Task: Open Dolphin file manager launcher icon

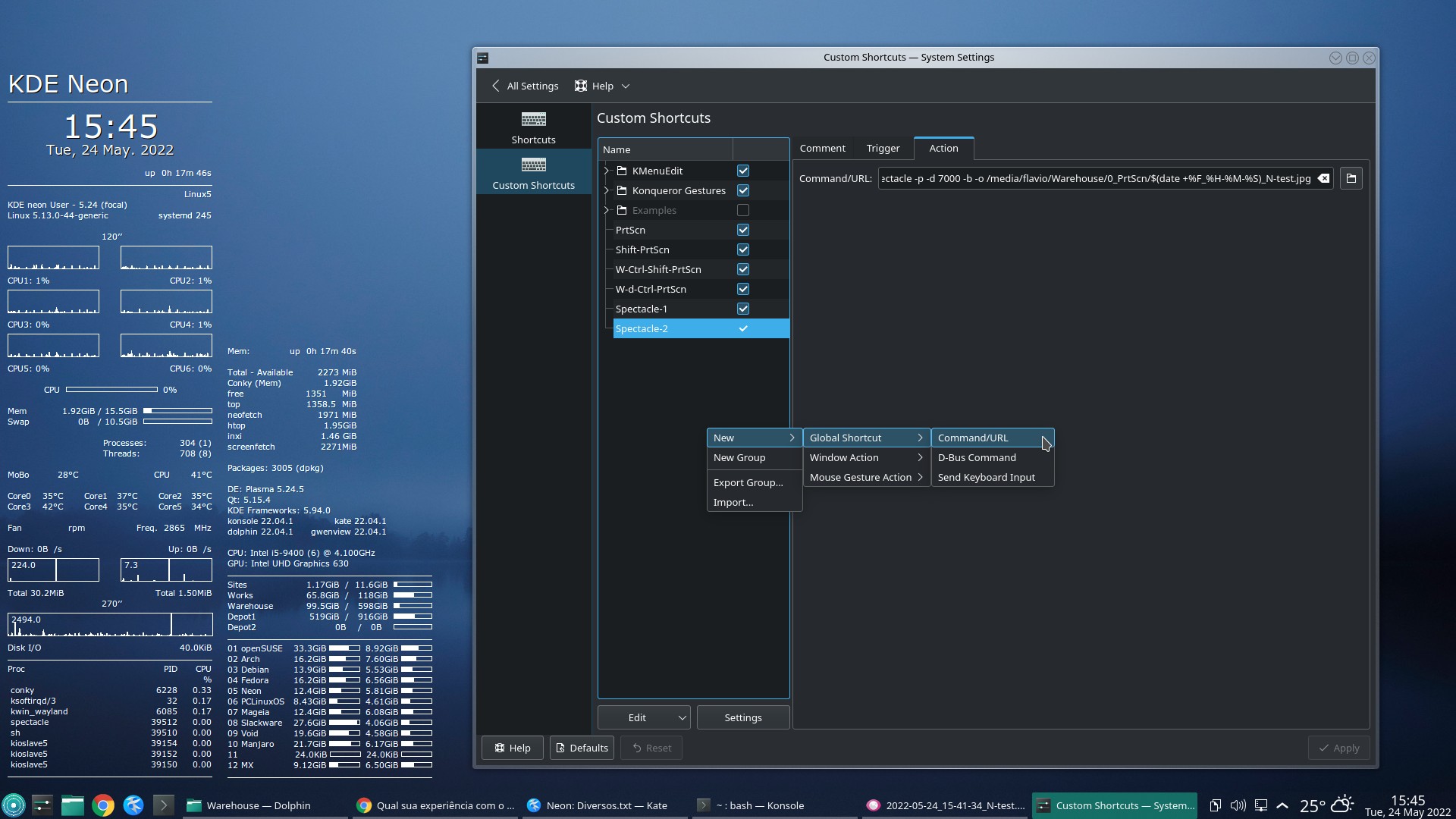Action: click(73, 805)
